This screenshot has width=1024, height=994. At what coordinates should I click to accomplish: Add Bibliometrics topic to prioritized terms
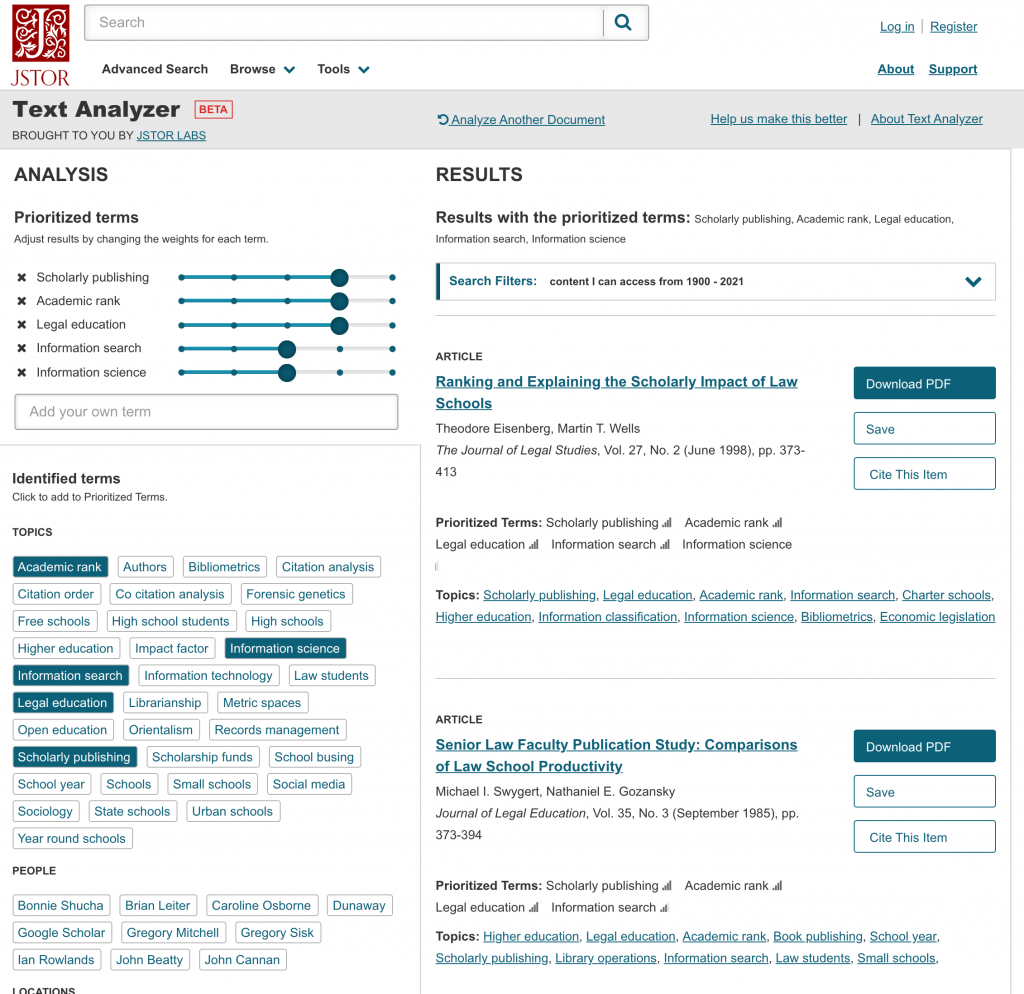pos(224,567)
